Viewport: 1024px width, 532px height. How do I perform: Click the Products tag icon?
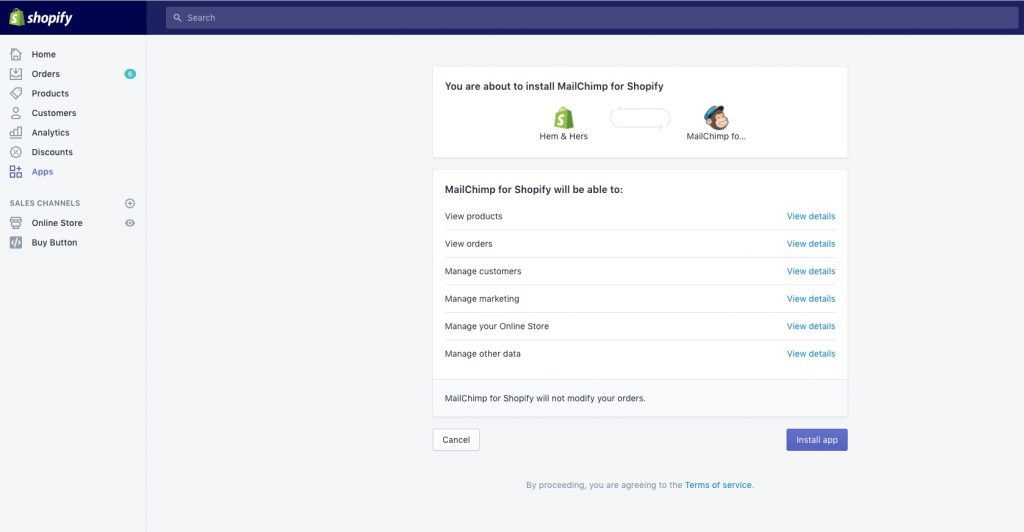click(x=16, y=93)
